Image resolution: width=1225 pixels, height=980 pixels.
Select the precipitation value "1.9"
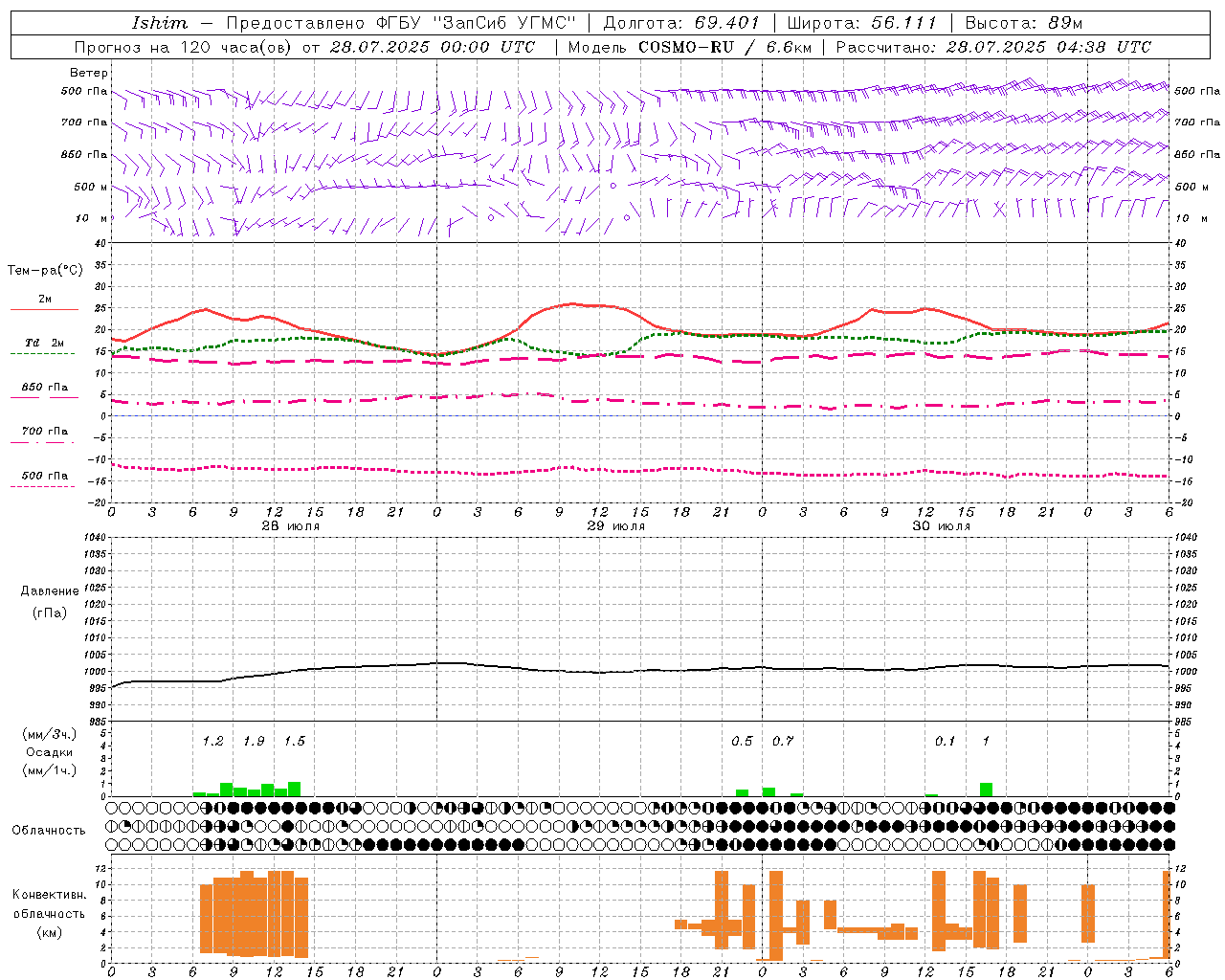point(254,741)
